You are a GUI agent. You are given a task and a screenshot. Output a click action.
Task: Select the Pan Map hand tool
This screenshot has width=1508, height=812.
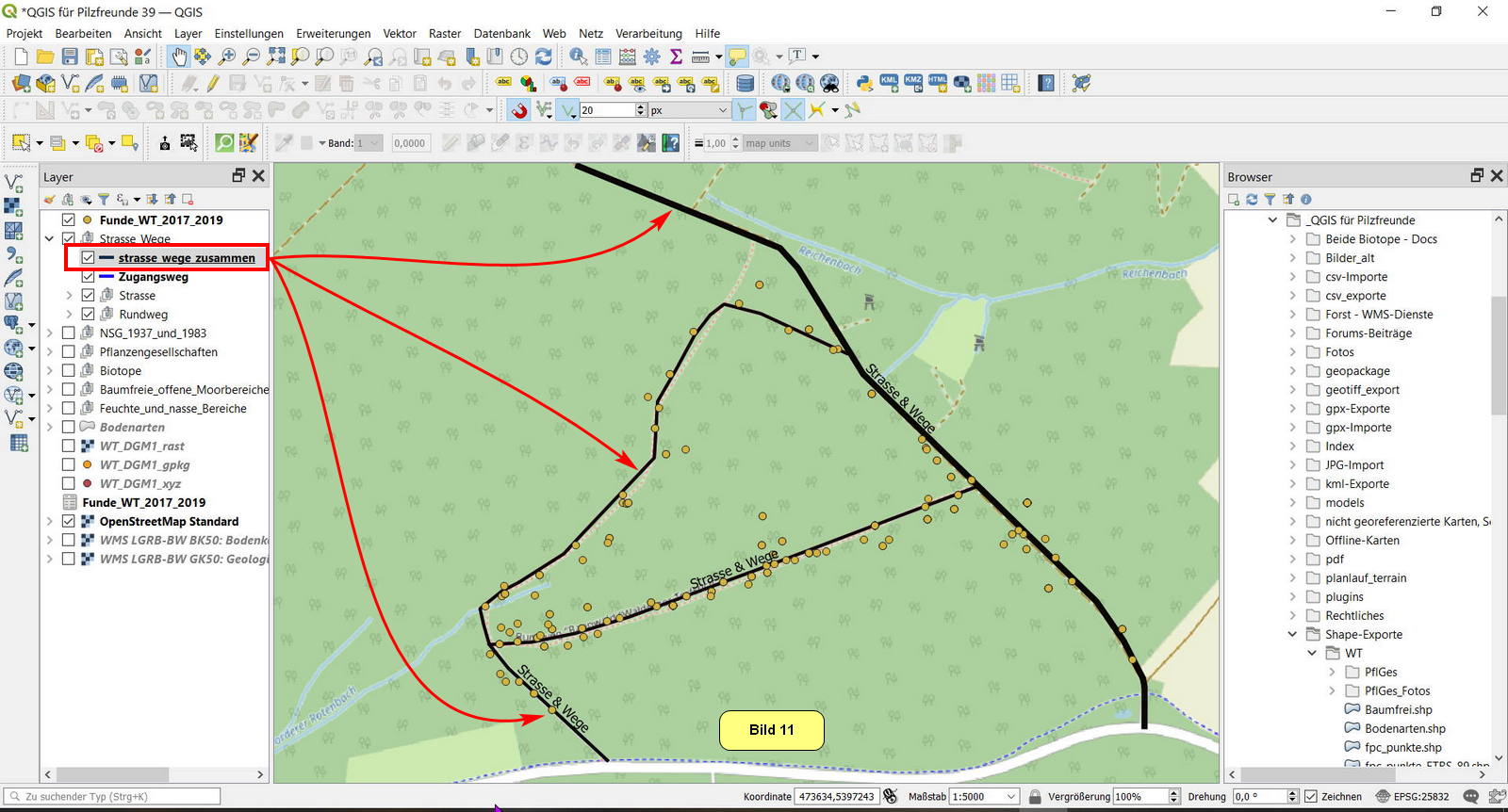click(178, 57)
